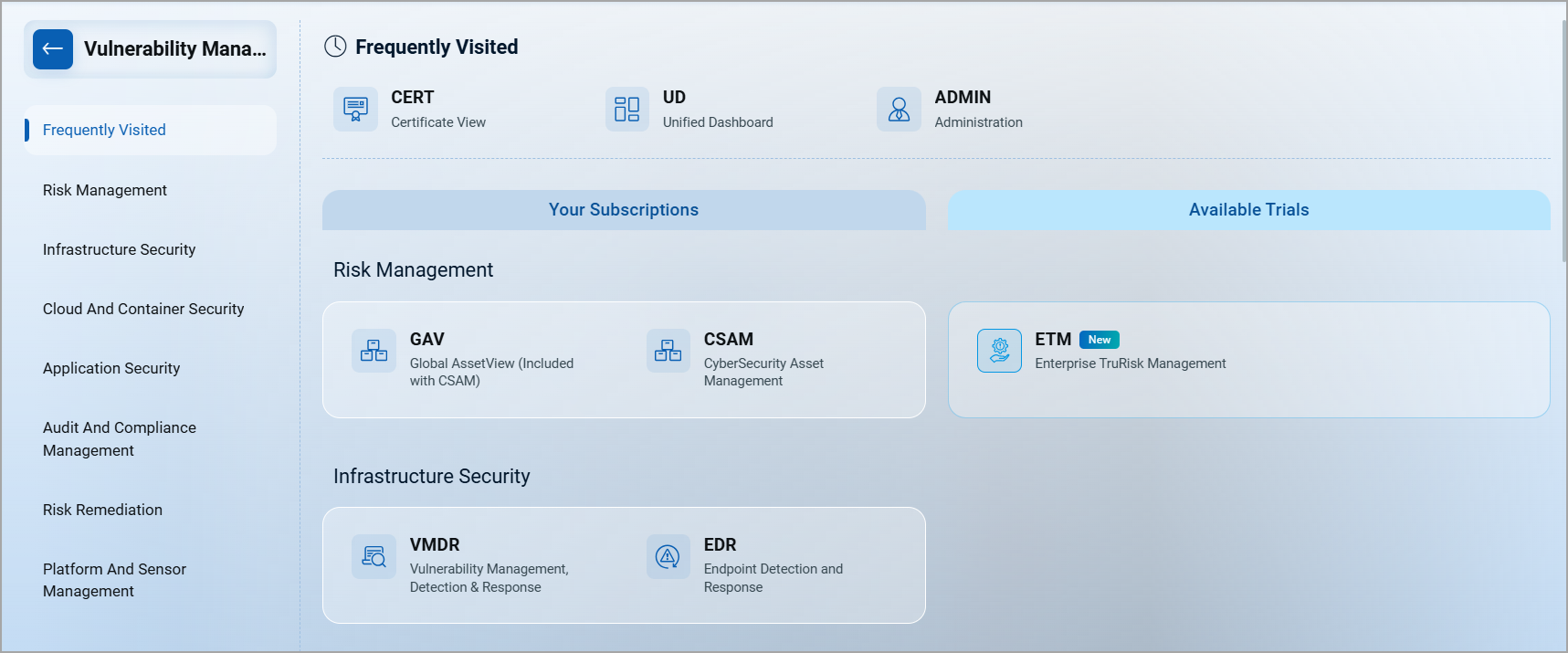Open Vulnerability Management, Detection & Response text
The image size is (1568, 653).
click(489, 578)
